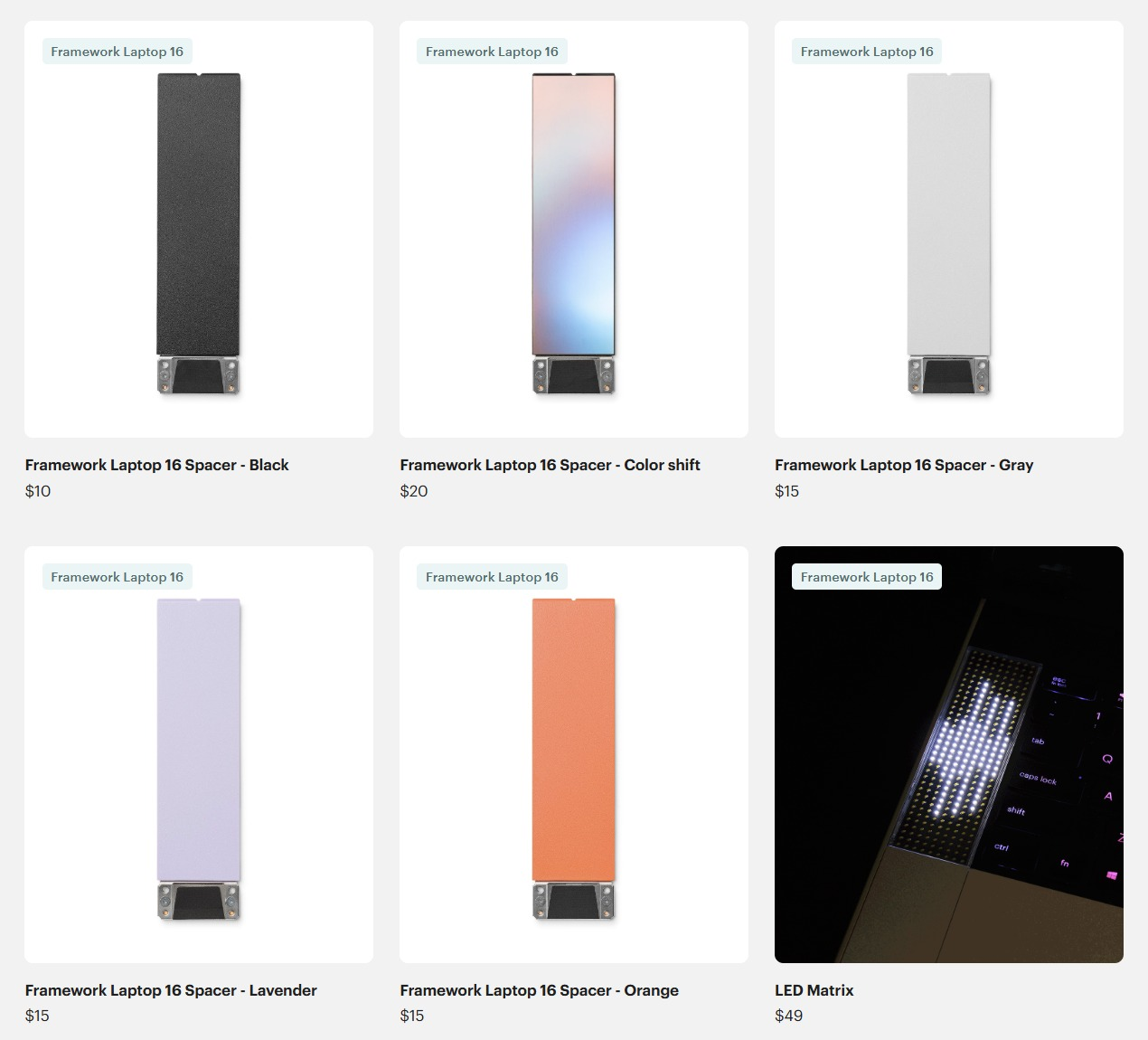Open the Color shift spacer image
1148x1040 pixels.
pyautogui.click(x=574, y=230)
